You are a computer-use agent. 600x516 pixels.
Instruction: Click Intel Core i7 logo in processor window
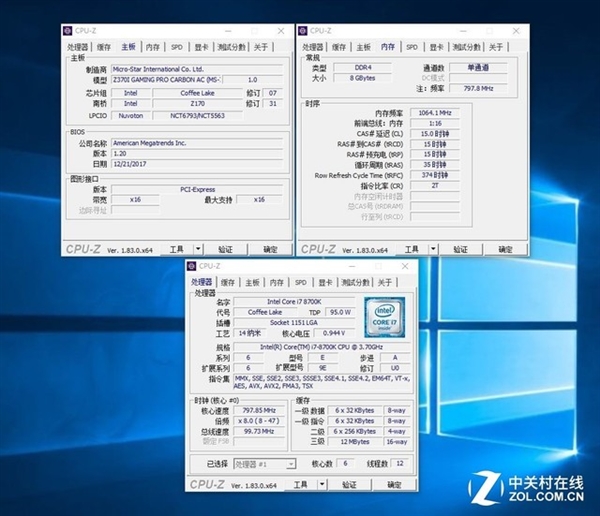click(385, 317)
